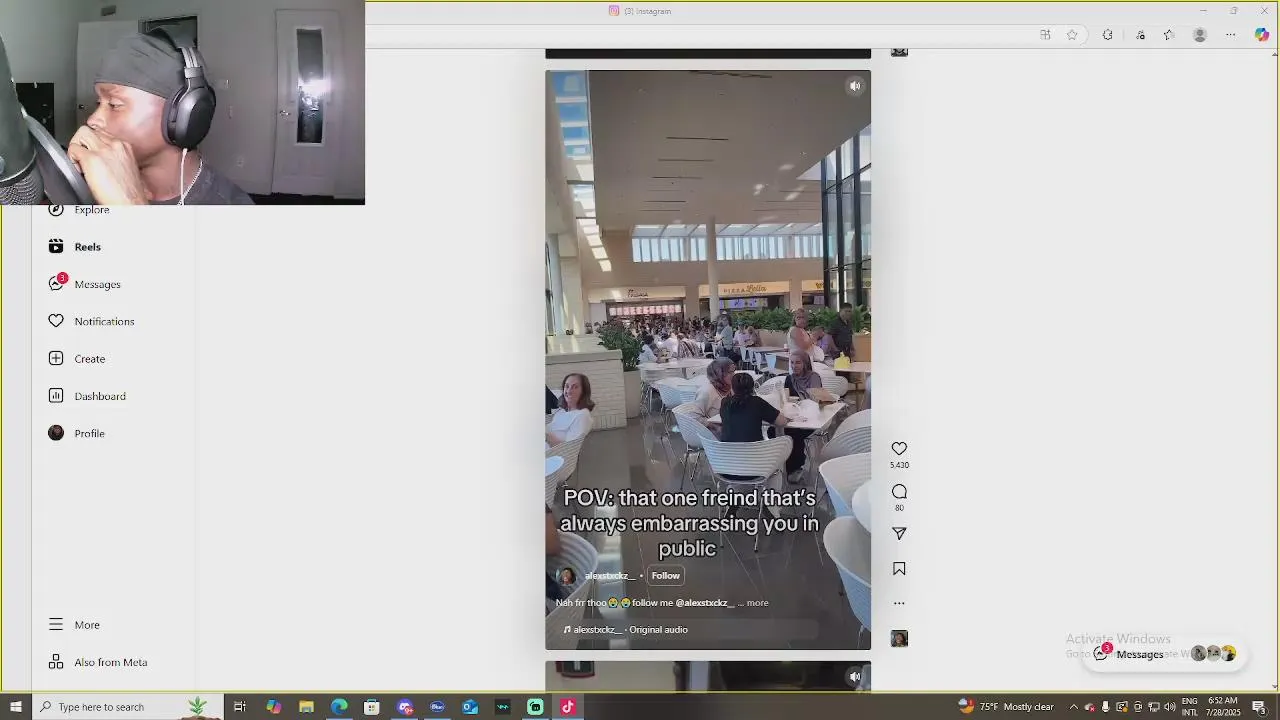This screenshot has width=1280, height=720.
Task: Open the split screen icon in address bar
Action: point(1045,35)
